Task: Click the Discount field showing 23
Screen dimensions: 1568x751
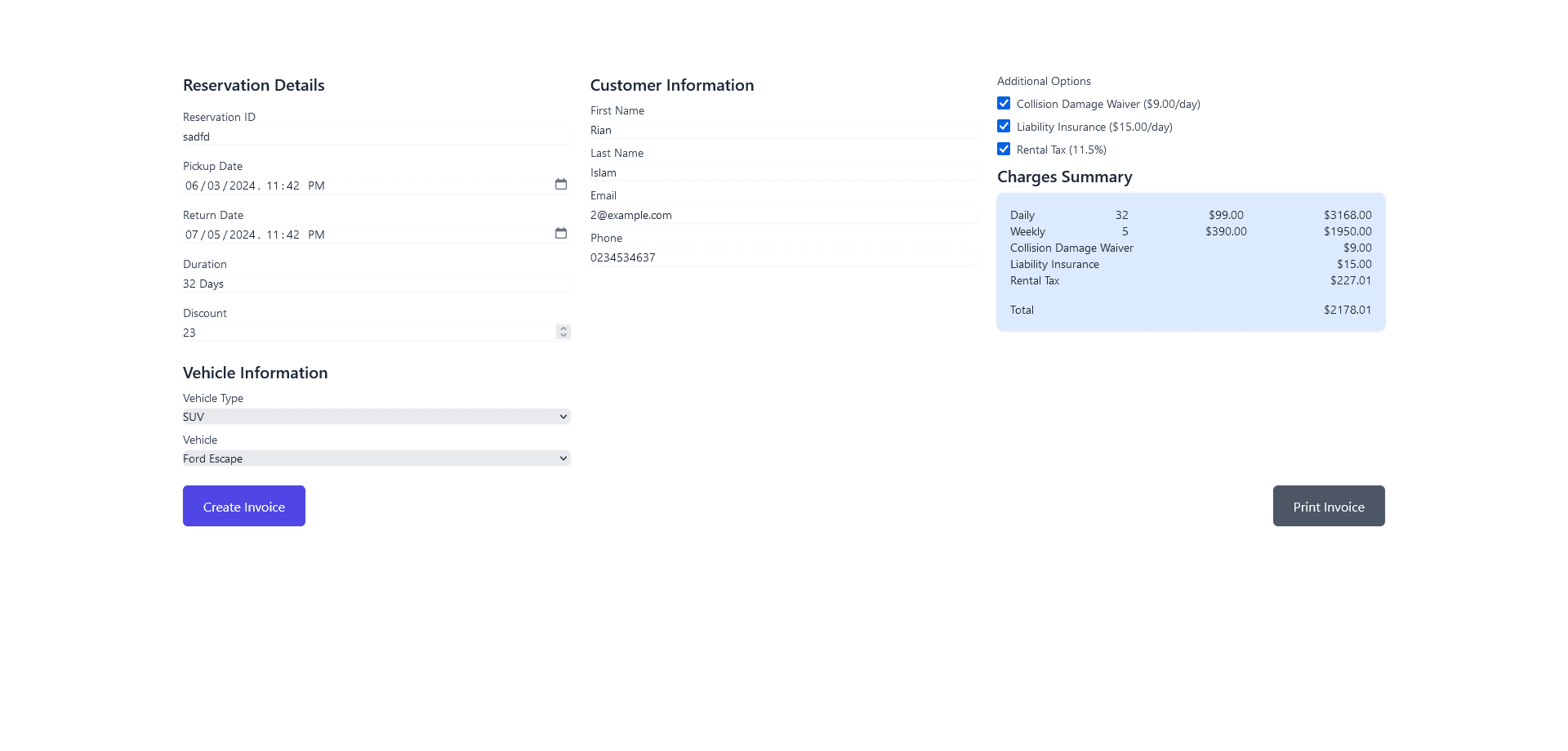Action: pyautogui.click(x=369, y=333)
